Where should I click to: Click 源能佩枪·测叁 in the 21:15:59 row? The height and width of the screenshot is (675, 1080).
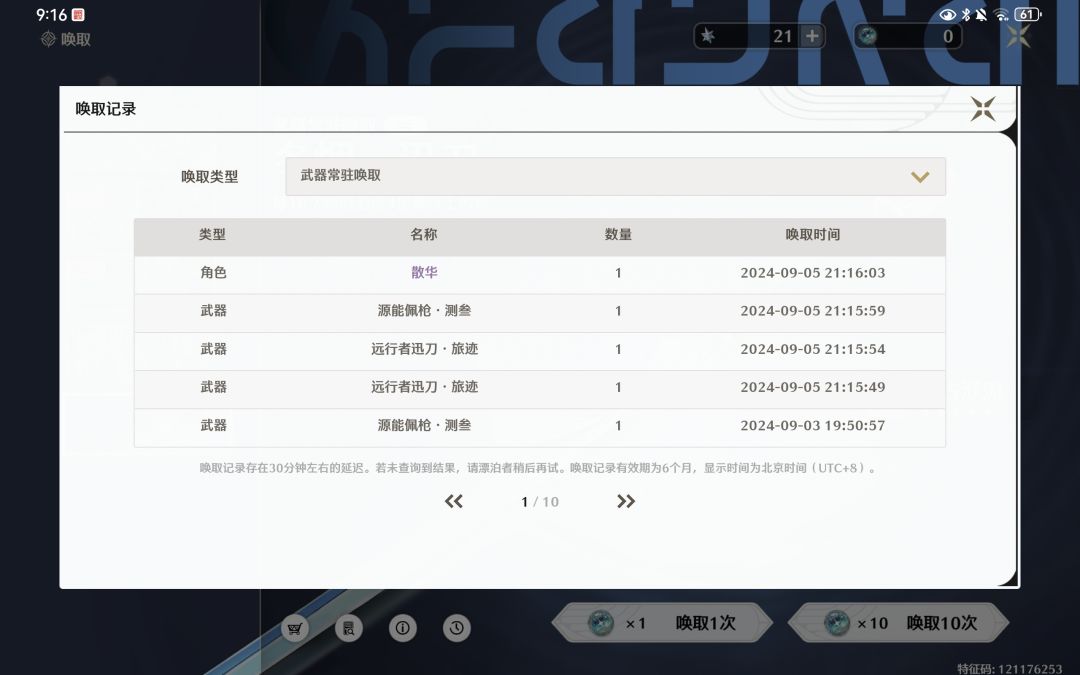point(424,311)
